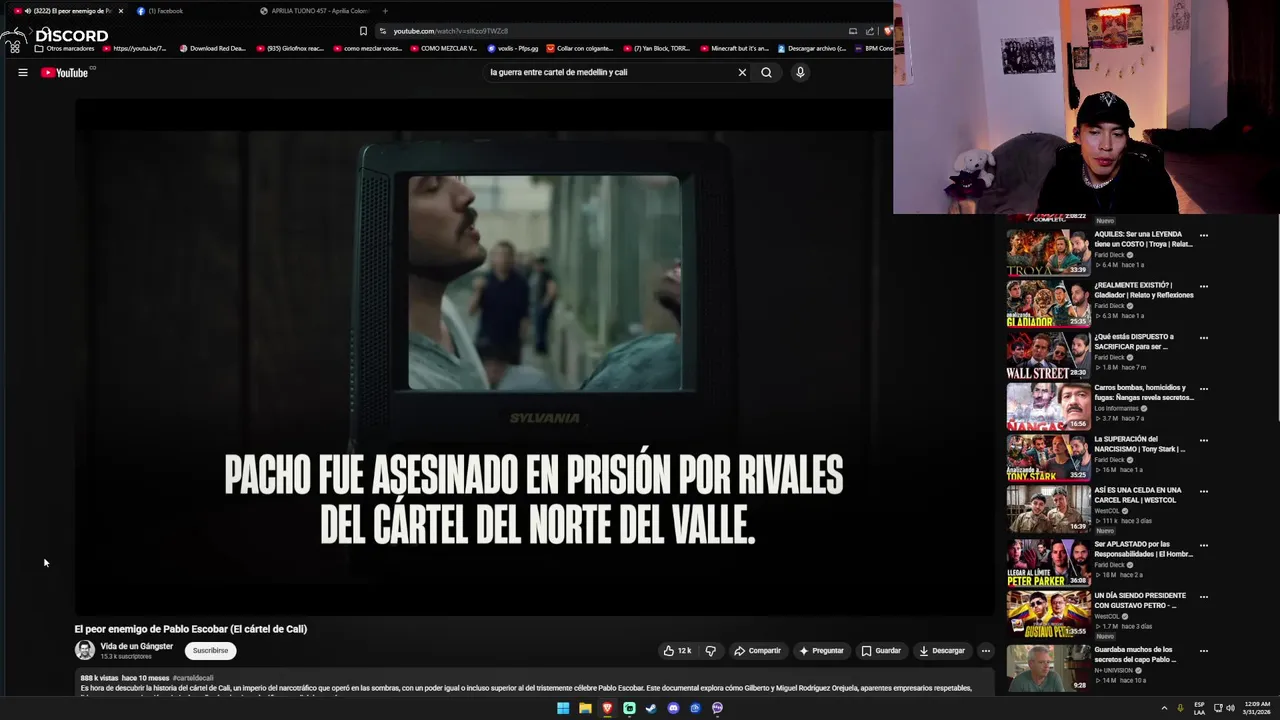This screenshot has height=720, width=1280.
Task: Run the search with the magnifier button
Action: pos(766,72)
